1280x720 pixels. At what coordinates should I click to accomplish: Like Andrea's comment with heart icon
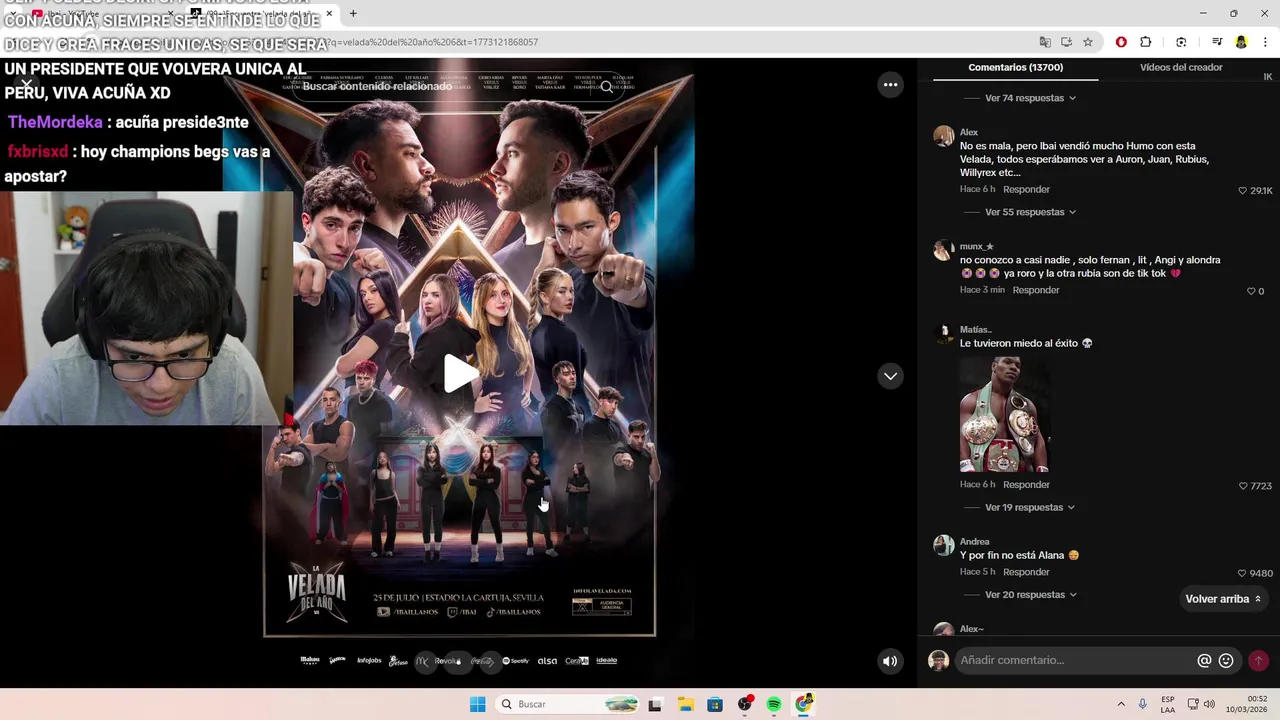tap(1243, 573)
